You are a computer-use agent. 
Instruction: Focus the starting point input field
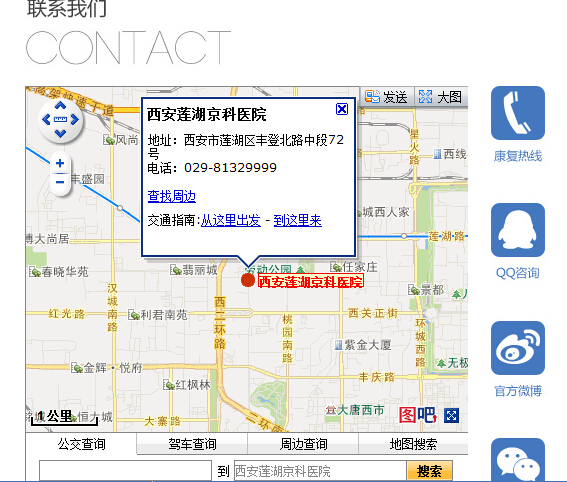pos(125,471)
